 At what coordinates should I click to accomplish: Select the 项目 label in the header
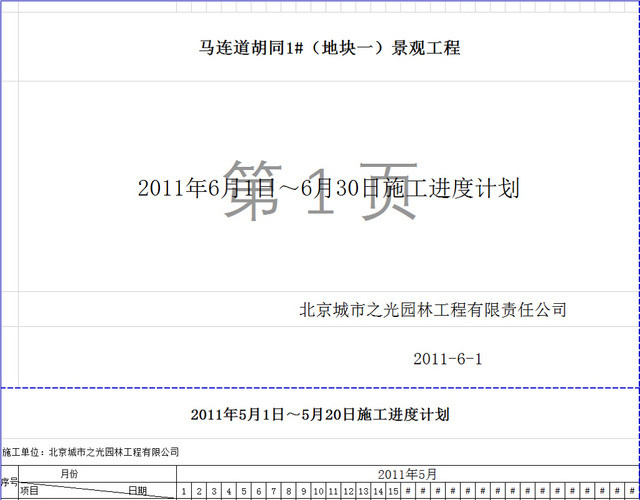click(29, 490)
